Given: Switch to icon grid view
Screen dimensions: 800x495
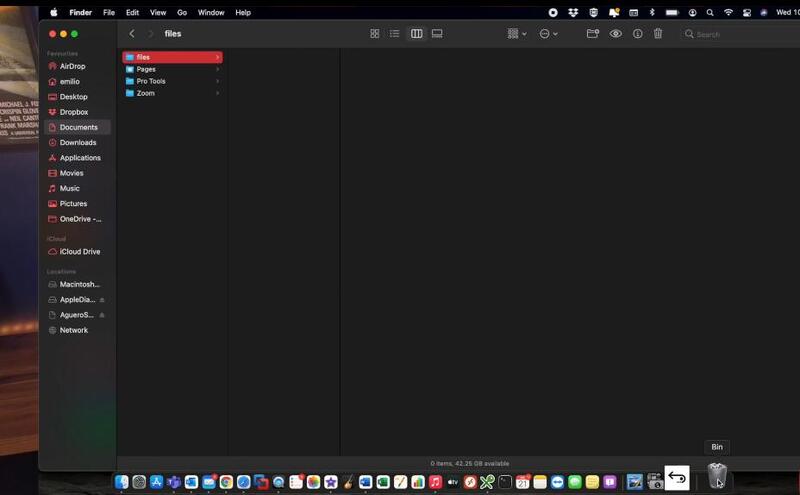Looking at the screenshot, I should pyautogui.click(x=375, y=34).
